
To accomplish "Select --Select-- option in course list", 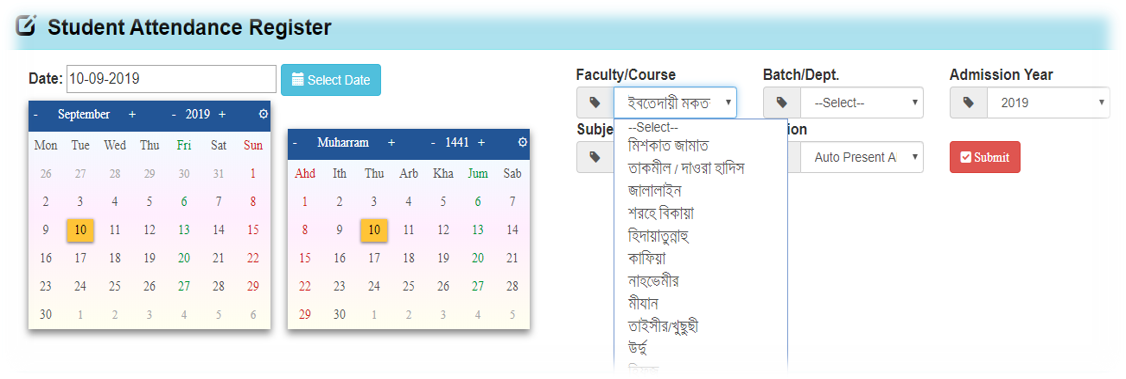I will [x=653, y=127].
